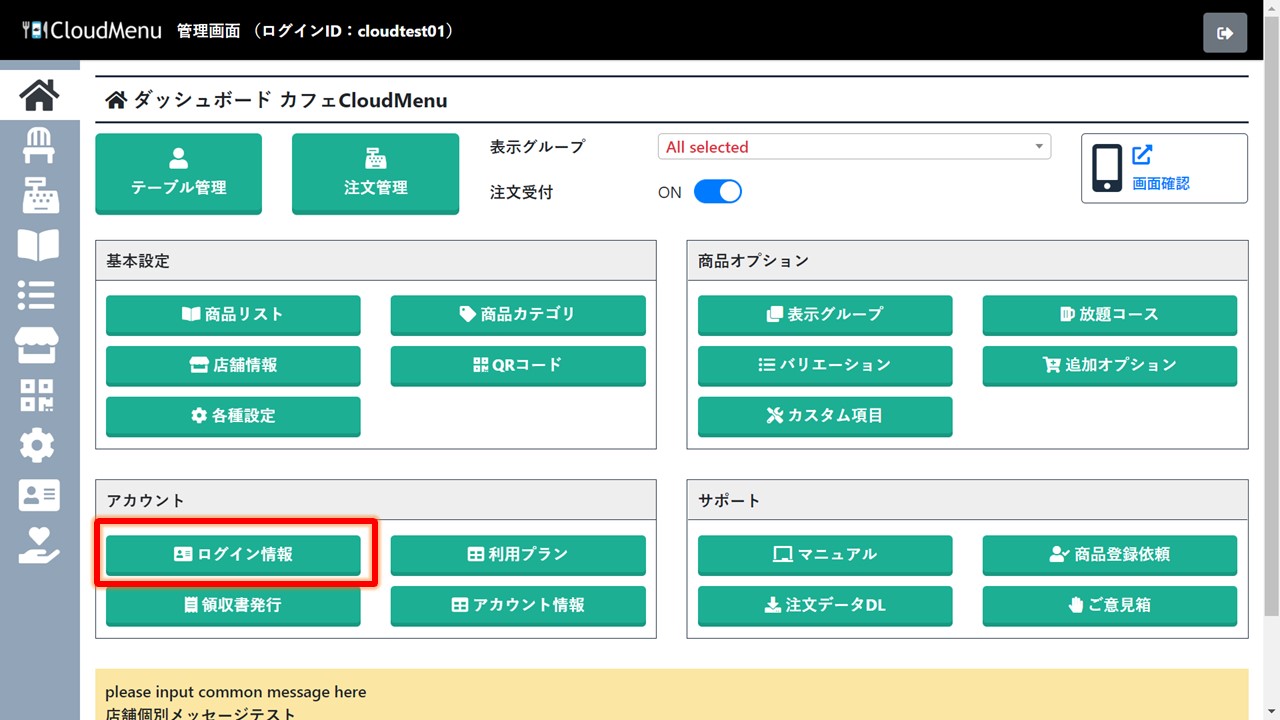Open テーブル管理
The image size is (1280, 720).
[179, 174]
